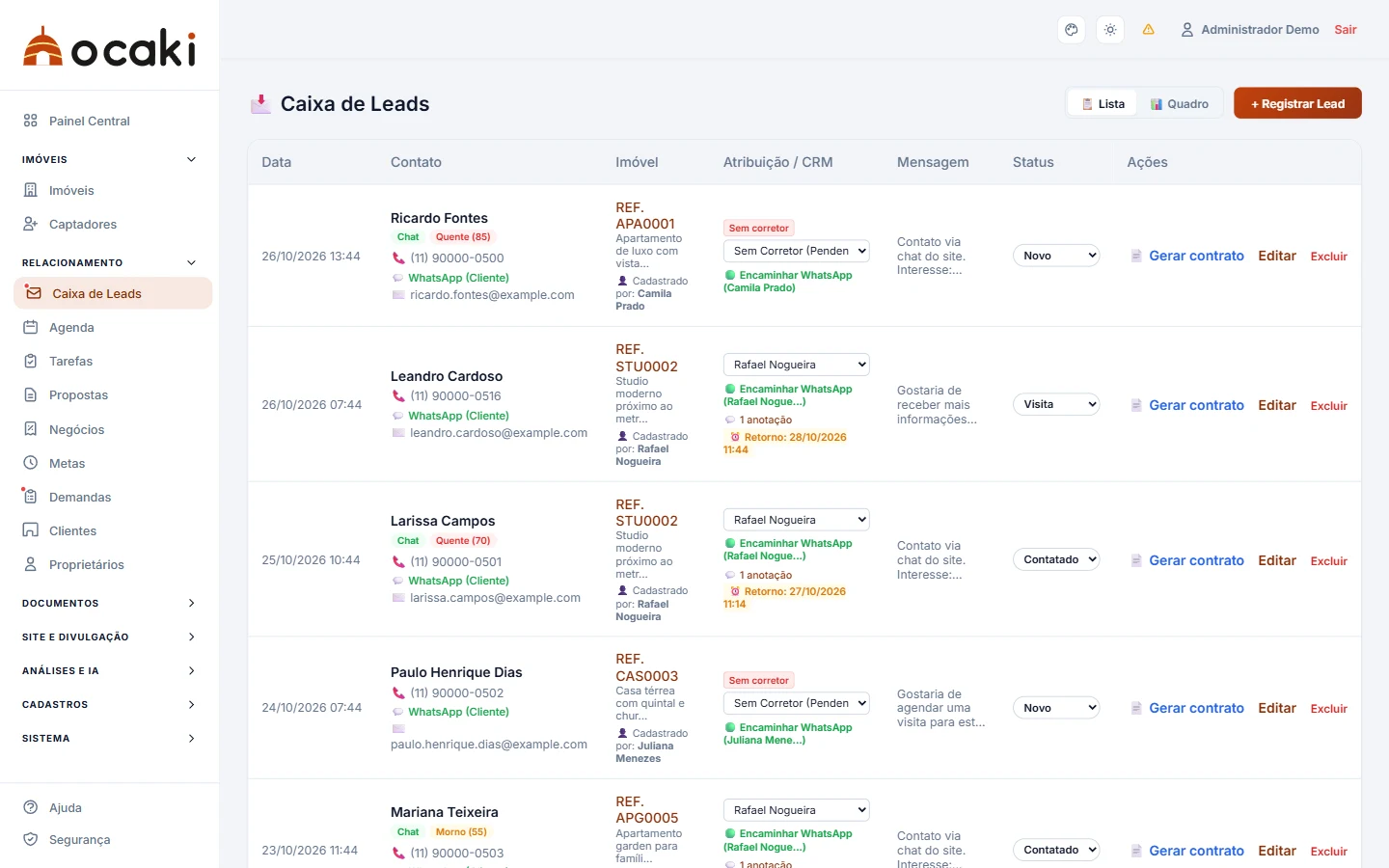Switch to Quadro view
The height and width of the screenshot is (868, 1389).
(x=1179, y=104)
